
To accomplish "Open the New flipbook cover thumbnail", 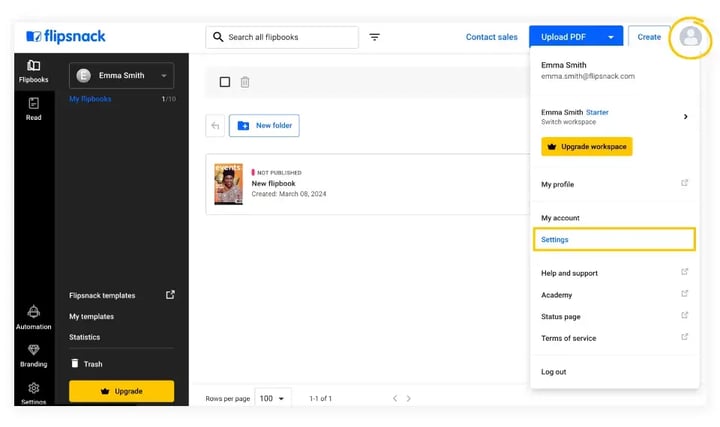I will (228, 184).
